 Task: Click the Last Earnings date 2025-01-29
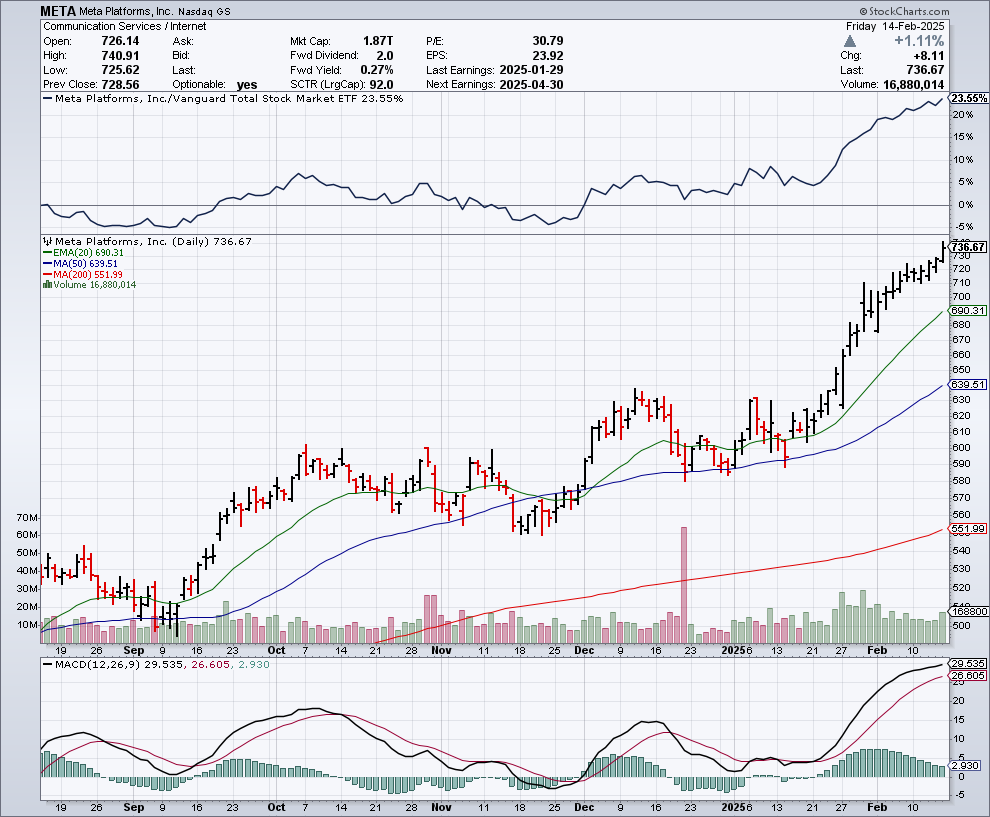point(531,70)
